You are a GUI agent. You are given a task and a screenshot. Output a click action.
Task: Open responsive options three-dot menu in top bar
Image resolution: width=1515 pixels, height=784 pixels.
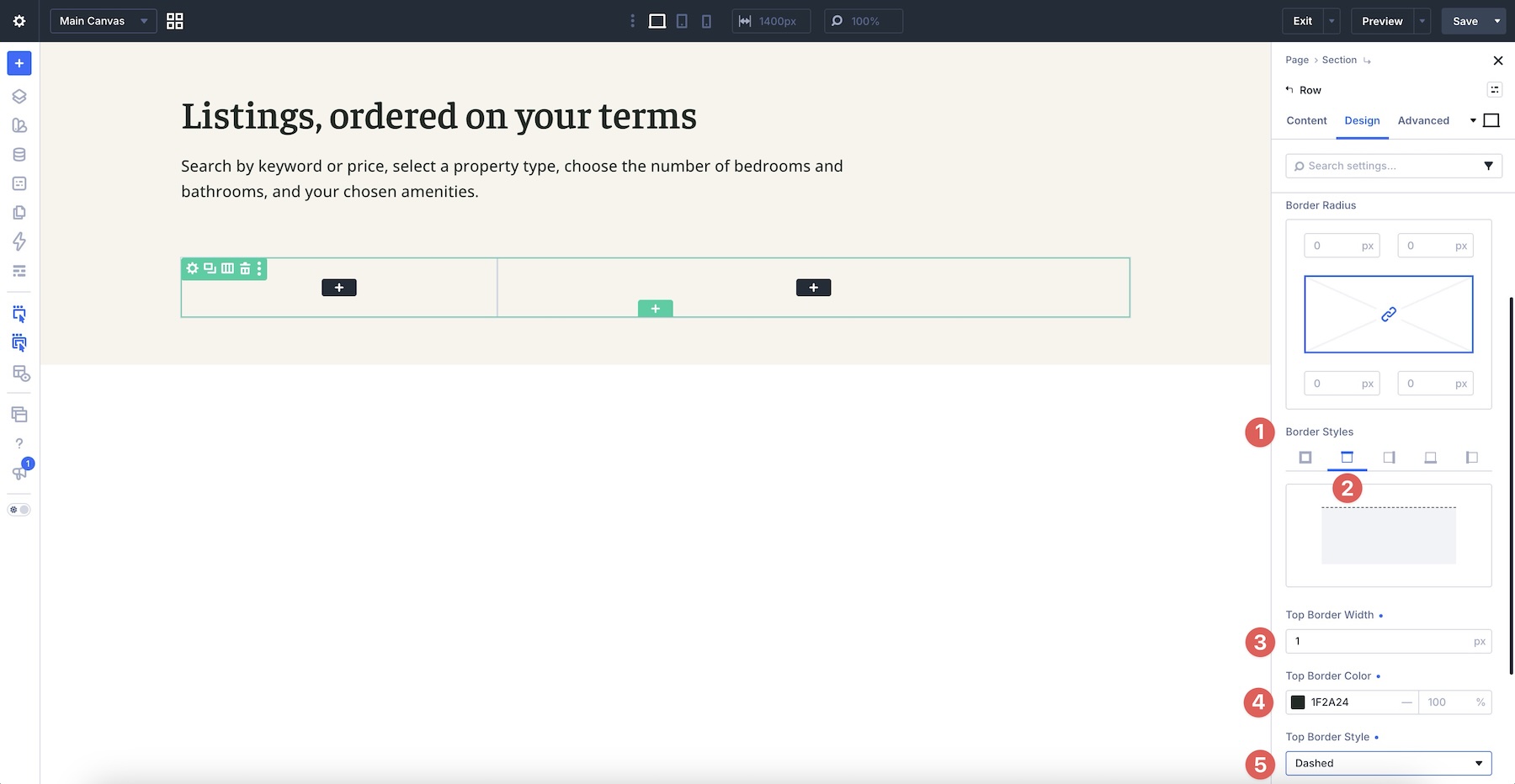point(633,21)
